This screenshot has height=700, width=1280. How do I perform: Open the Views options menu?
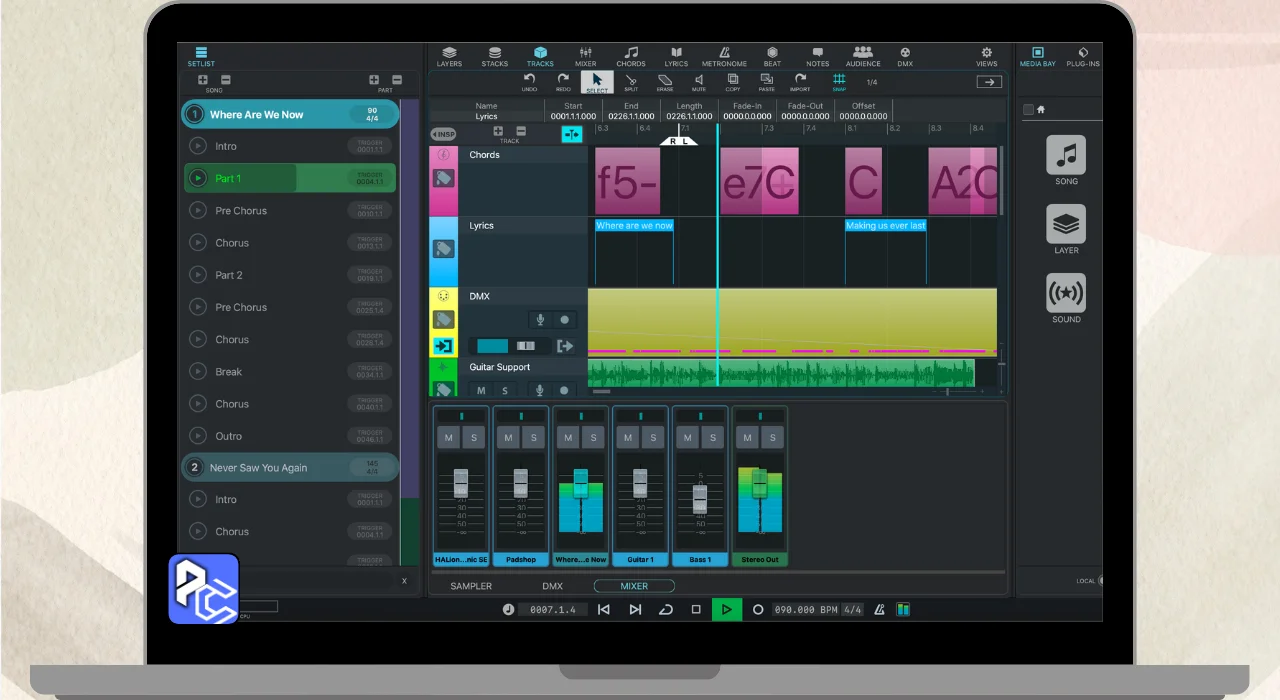point(986,56)
